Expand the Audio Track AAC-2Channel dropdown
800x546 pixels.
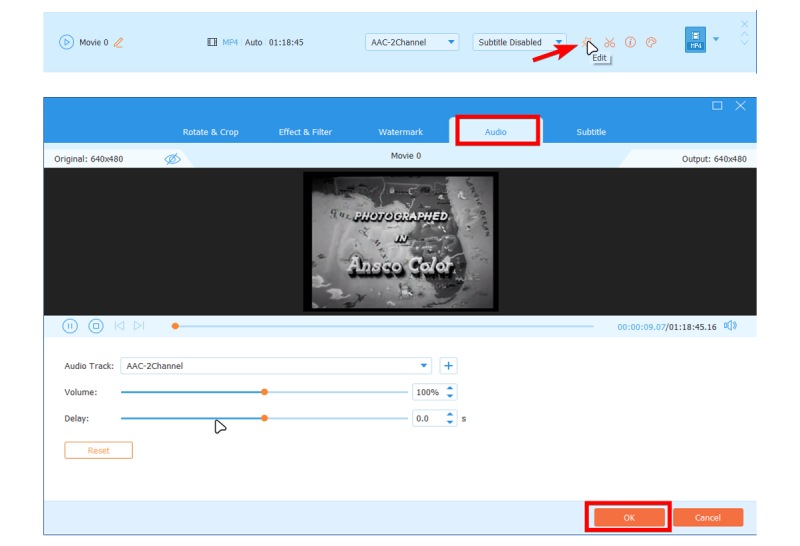click(276, 365)
